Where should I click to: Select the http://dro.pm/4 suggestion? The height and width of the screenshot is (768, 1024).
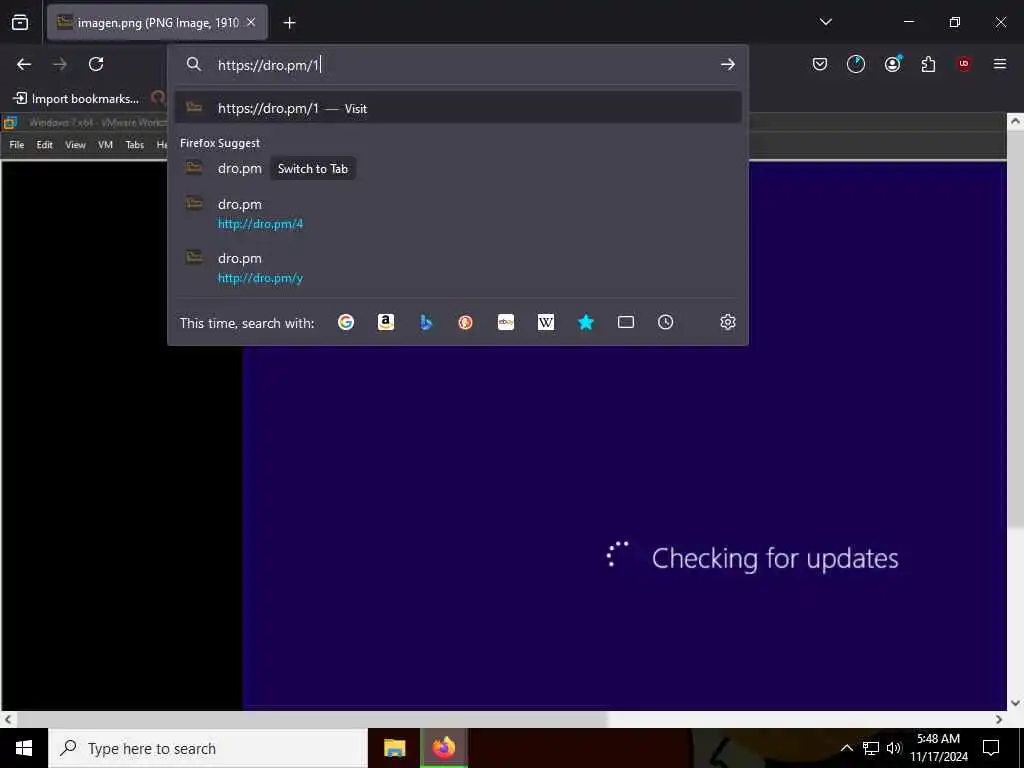tap(458, 214)
